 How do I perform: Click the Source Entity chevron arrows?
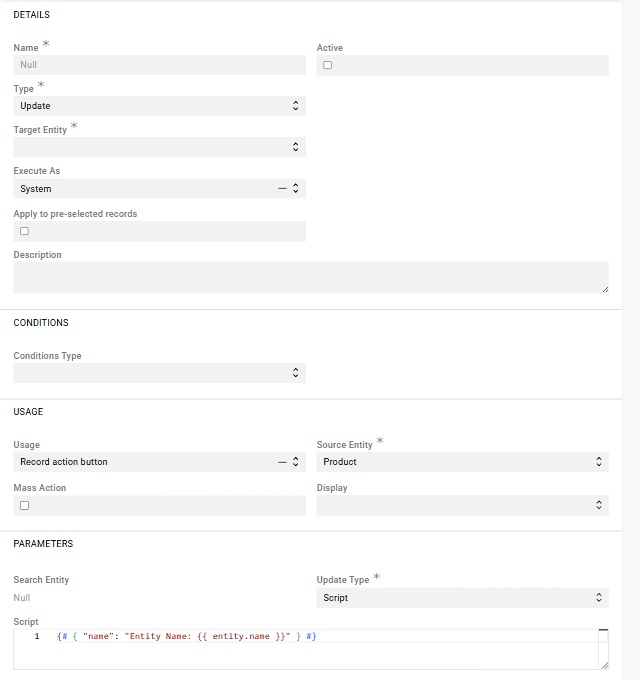click(x=598, y=462)
